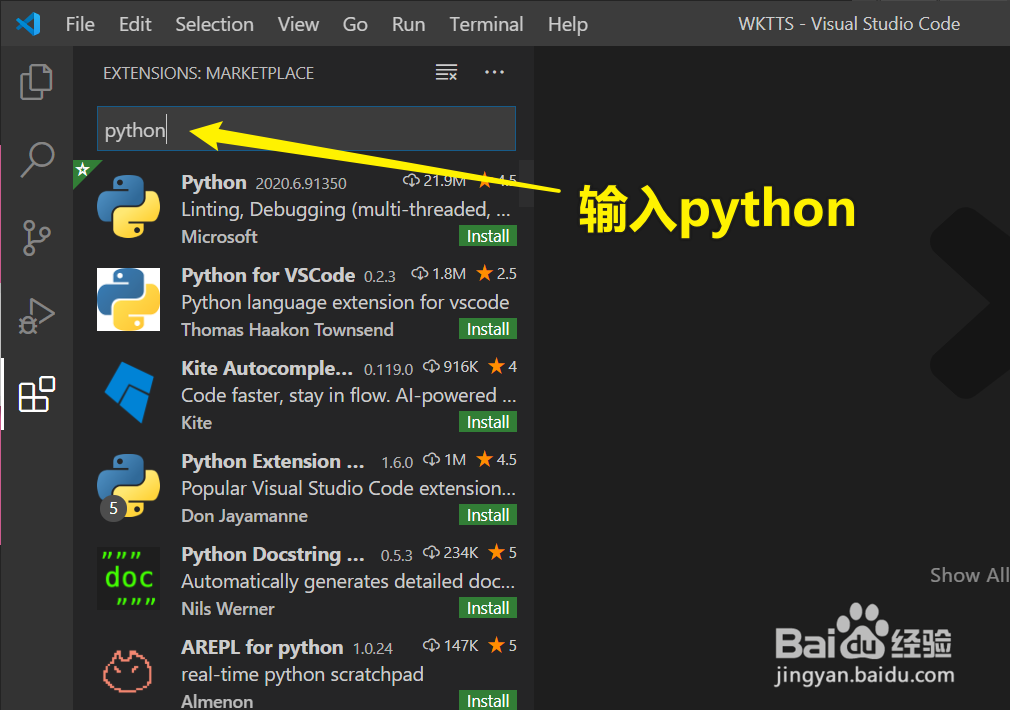Click the Python for VSCode 2.5 star rating

(x=497, y=274)
